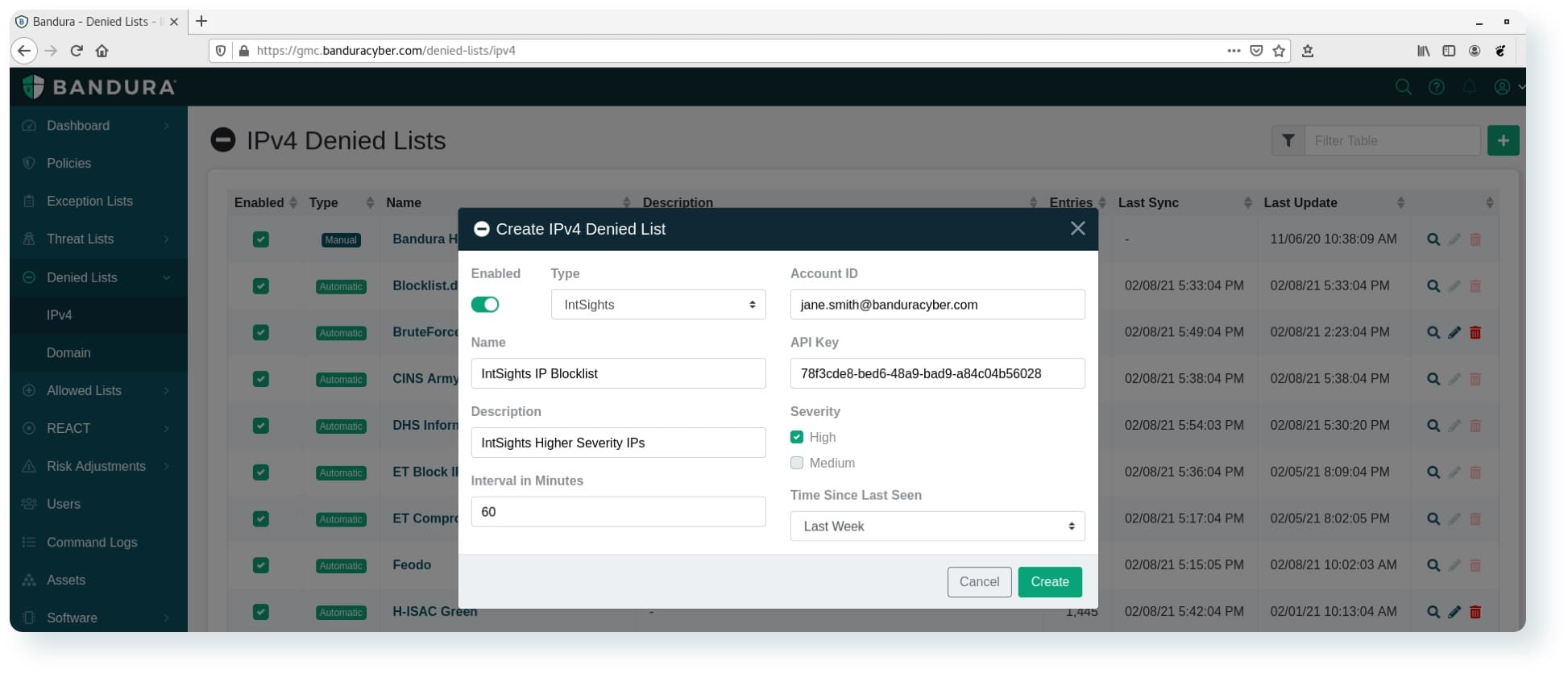This screenshot has height=674, width=1568.
Task: Reload the page with the refresh icon
Action: click(x=77, y=51)
